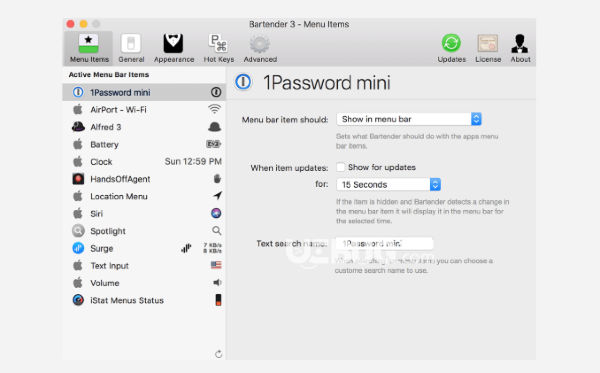Select the Volume item row
Viewport: 600px width, 373px height.
[144, 283]
